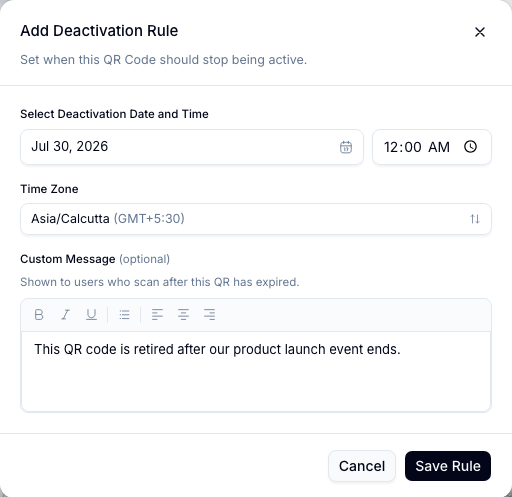Viewport: 512px width, 497px height.
Task: Open the calendar picker icon
Action: click(x=346, y=147)
